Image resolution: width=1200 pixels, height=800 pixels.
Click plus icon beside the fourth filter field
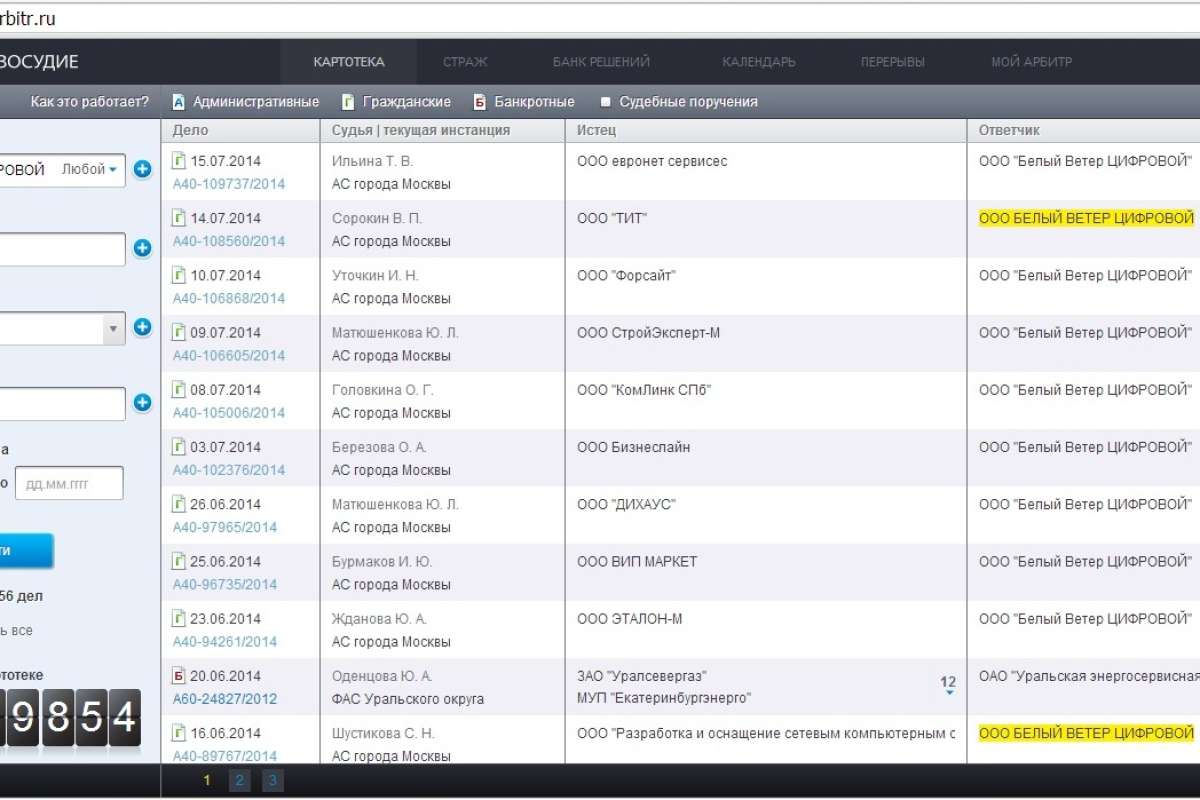(142, 403)
